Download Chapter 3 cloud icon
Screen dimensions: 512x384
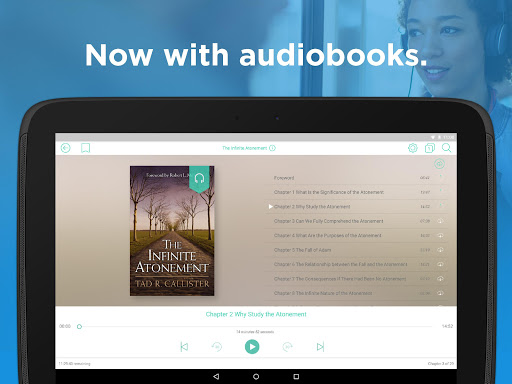(440, 221)
